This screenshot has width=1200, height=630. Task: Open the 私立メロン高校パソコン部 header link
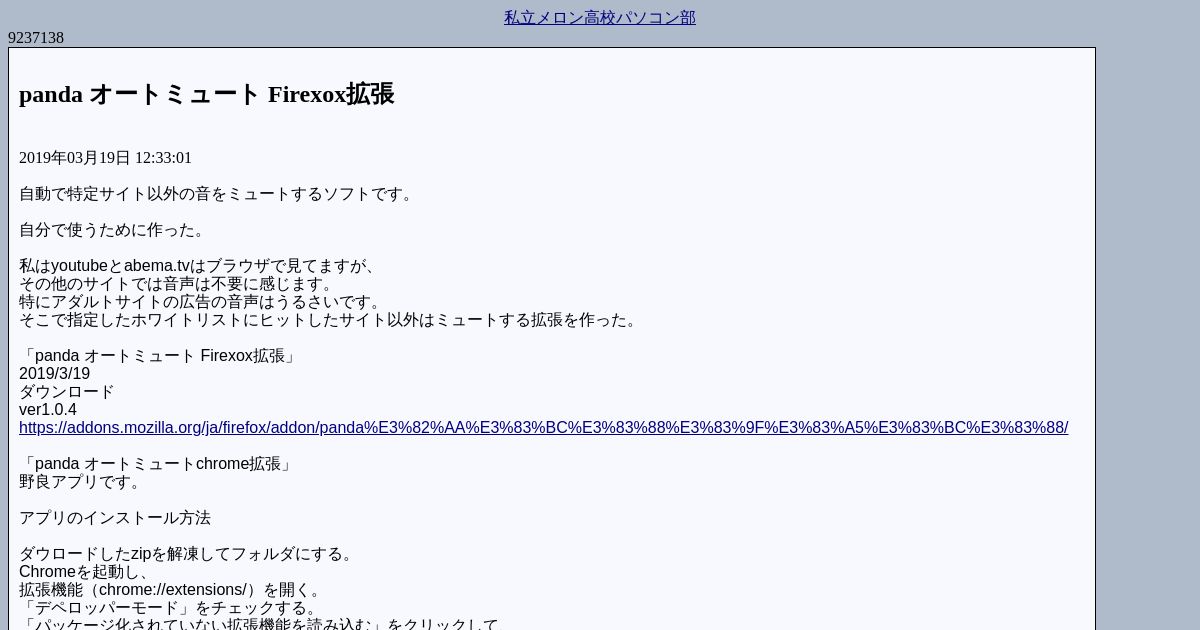[600, 18]
